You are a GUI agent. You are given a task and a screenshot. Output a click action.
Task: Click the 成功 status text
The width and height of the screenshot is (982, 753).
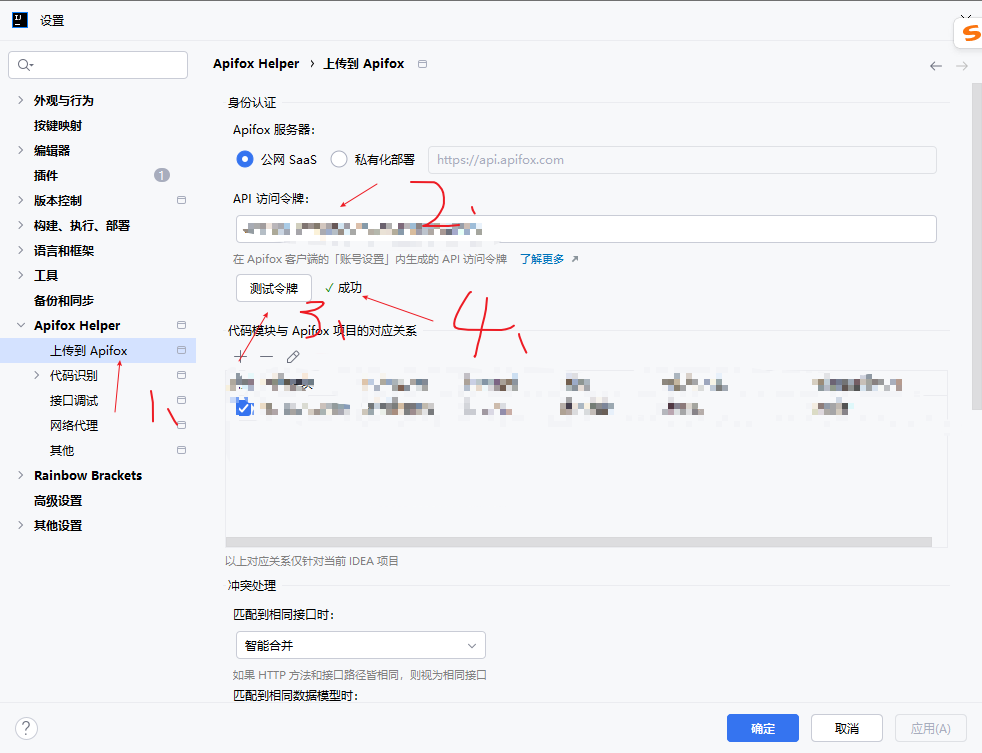(x=349, y=288)
